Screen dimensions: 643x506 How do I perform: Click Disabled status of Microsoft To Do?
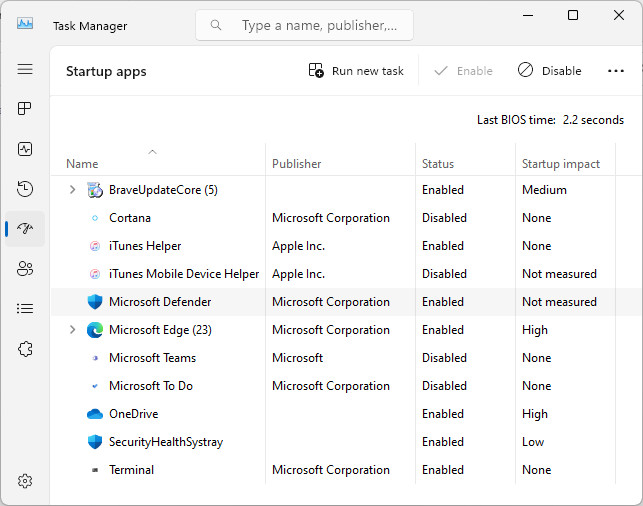pos(444,386)
